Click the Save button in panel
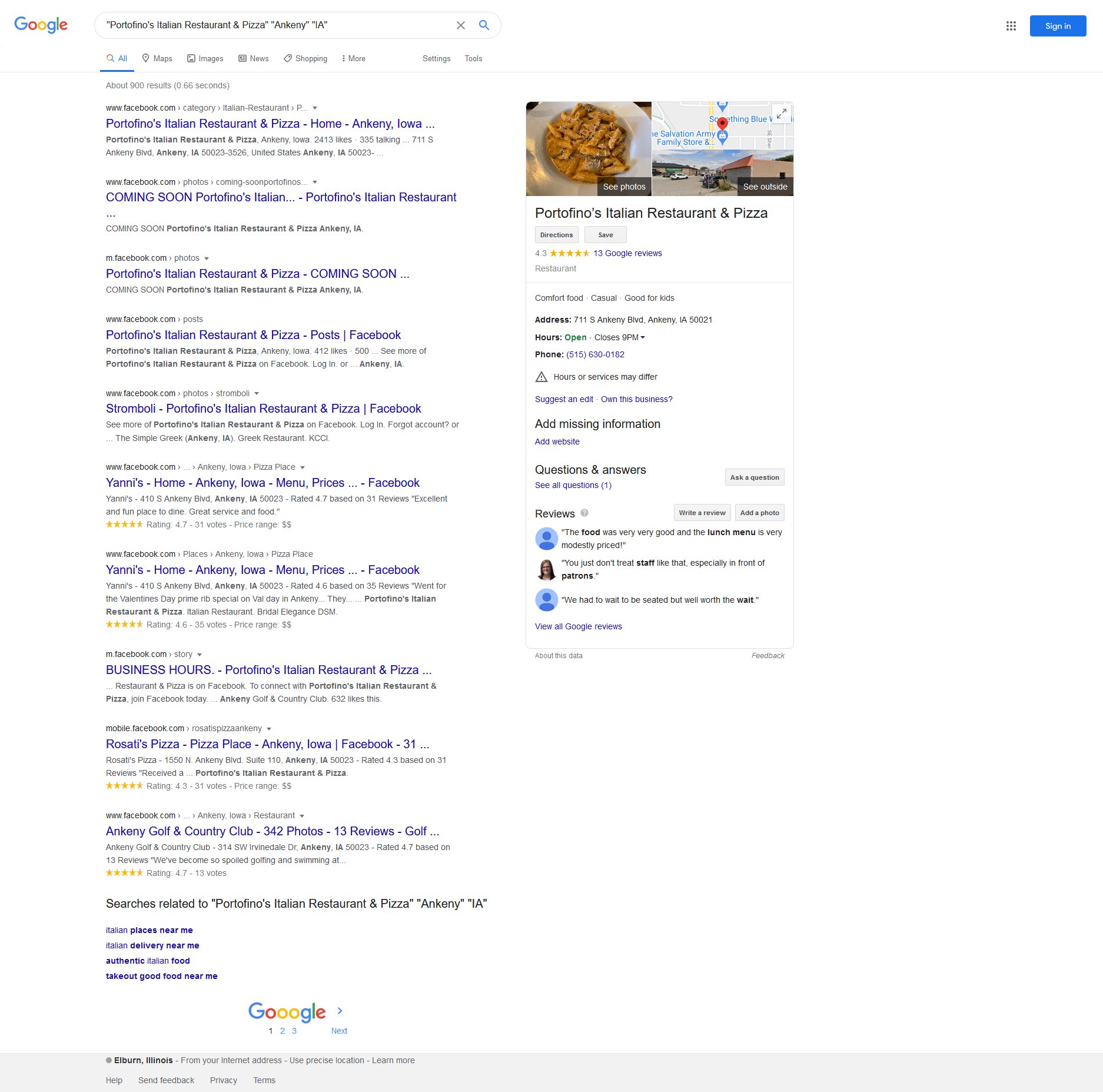 pyautogui.click(x=605, y=235)
